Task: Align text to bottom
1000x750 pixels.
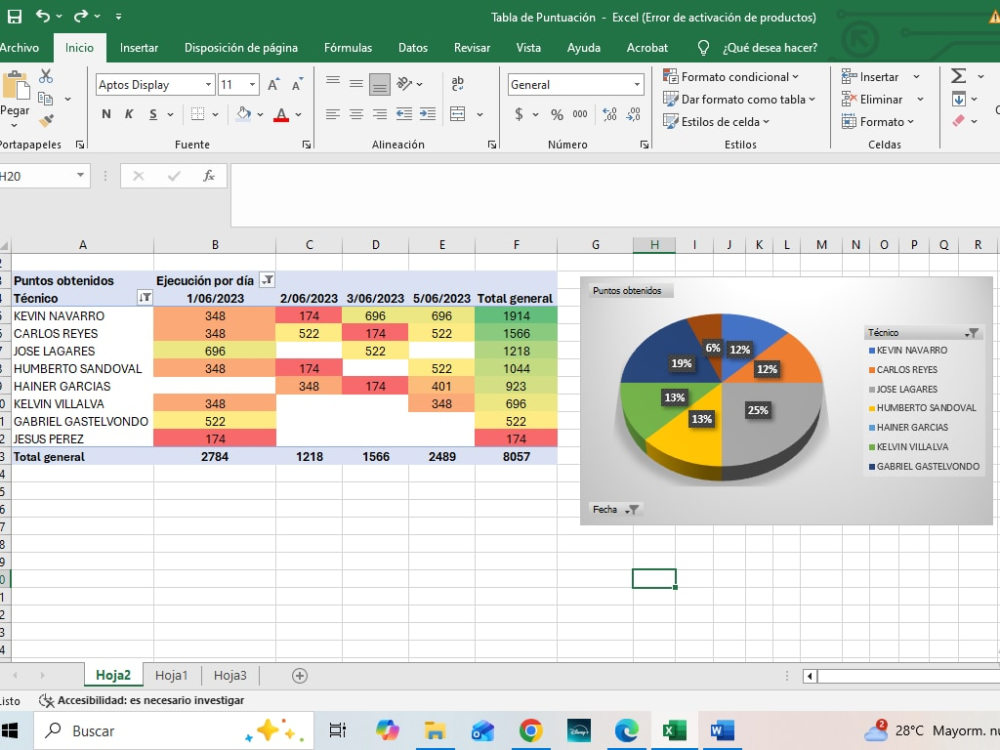Action: (x=379, y=84)
